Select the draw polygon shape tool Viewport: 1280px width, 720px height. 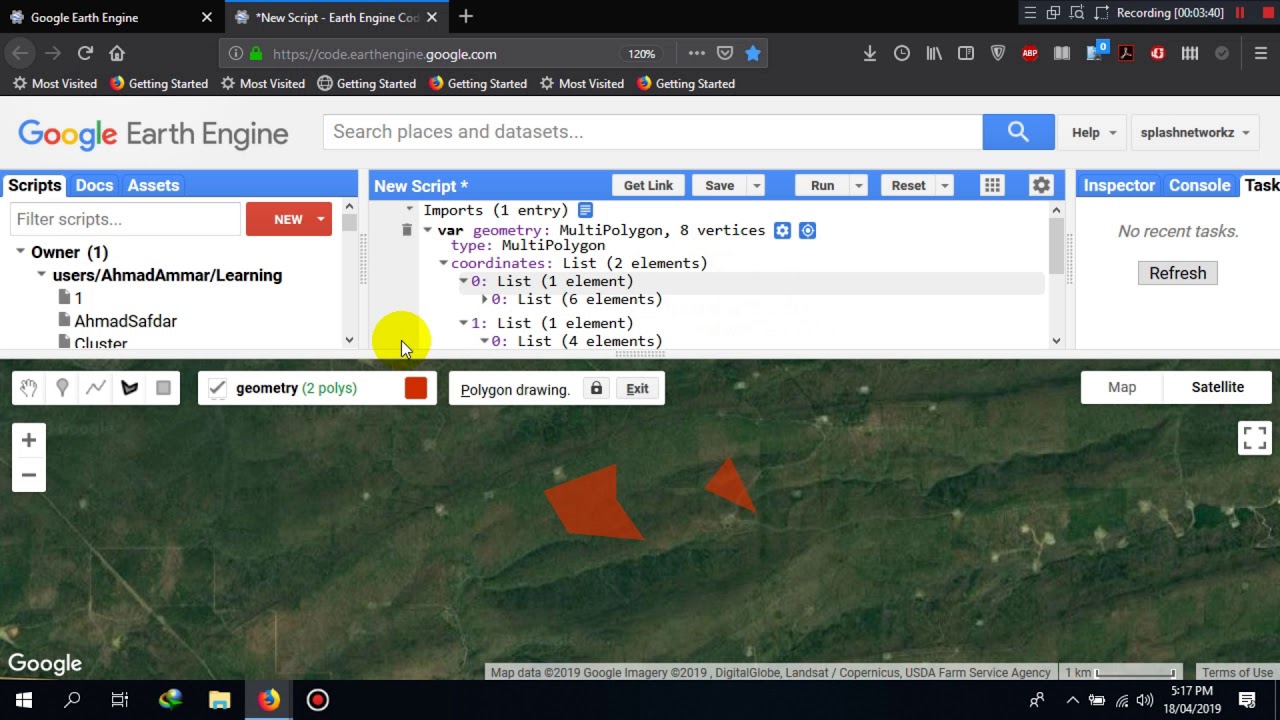coord(130,388)
